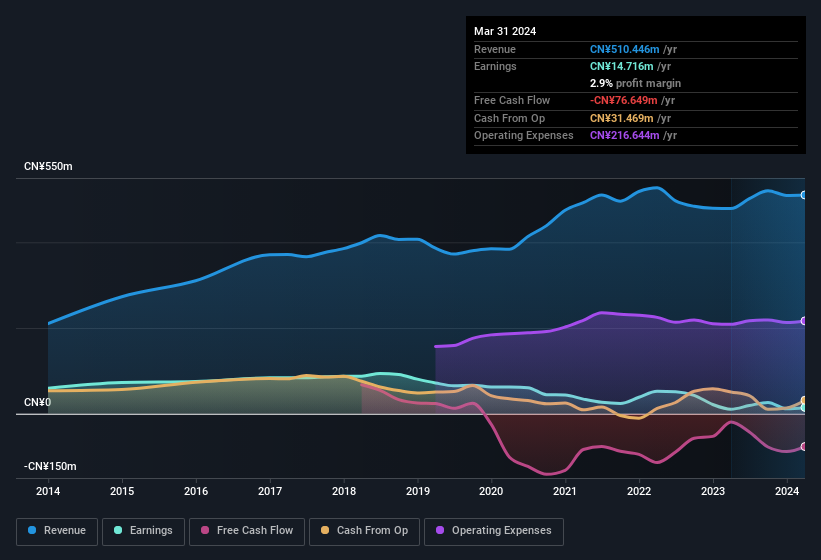
Task: Select the 2015 x-axis label
Action: (x=122, y=491)
